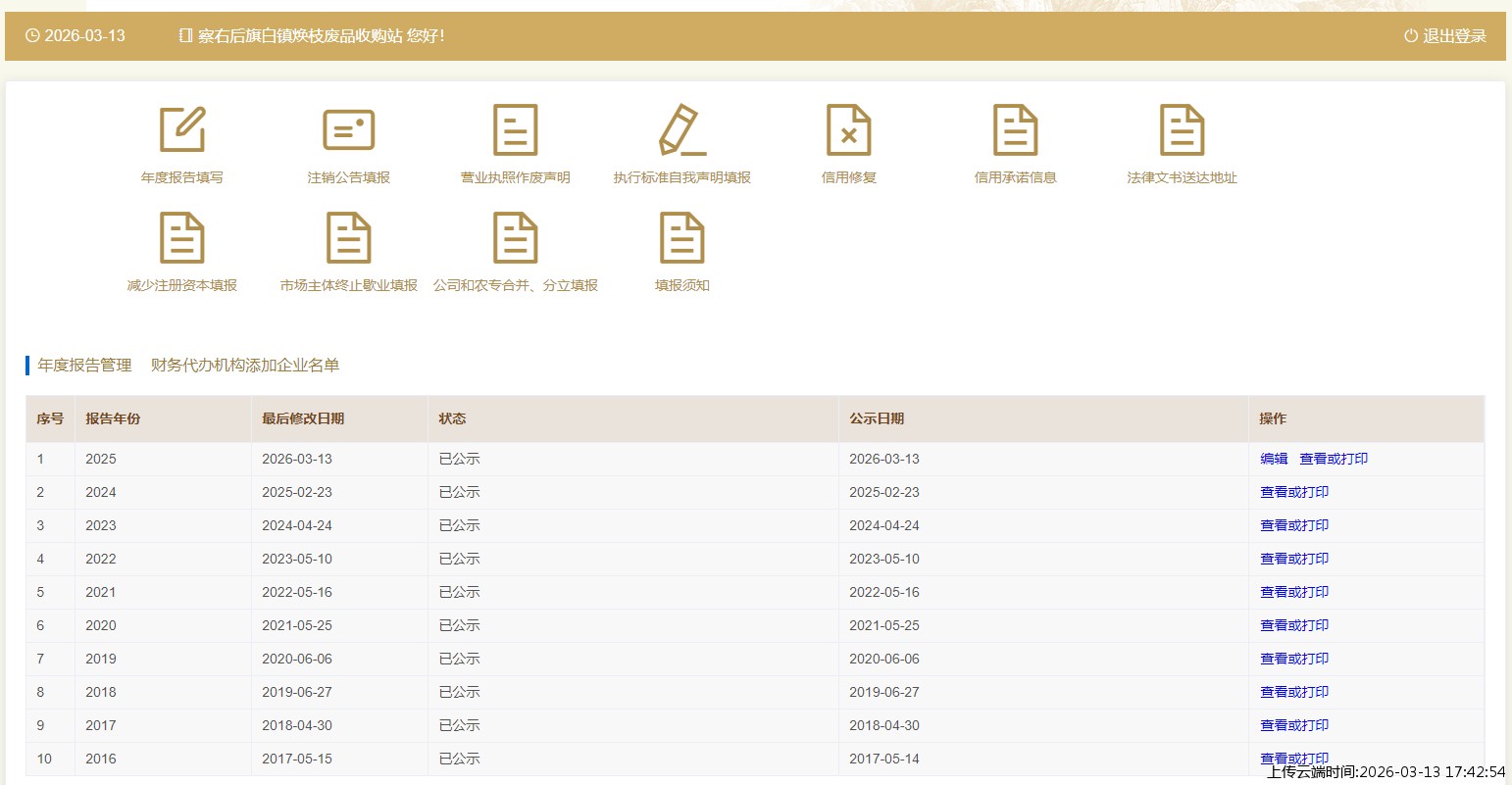Click 退出登录 to log out
This screenshot has width=1512, height=785.
(x=1445, y=36)
